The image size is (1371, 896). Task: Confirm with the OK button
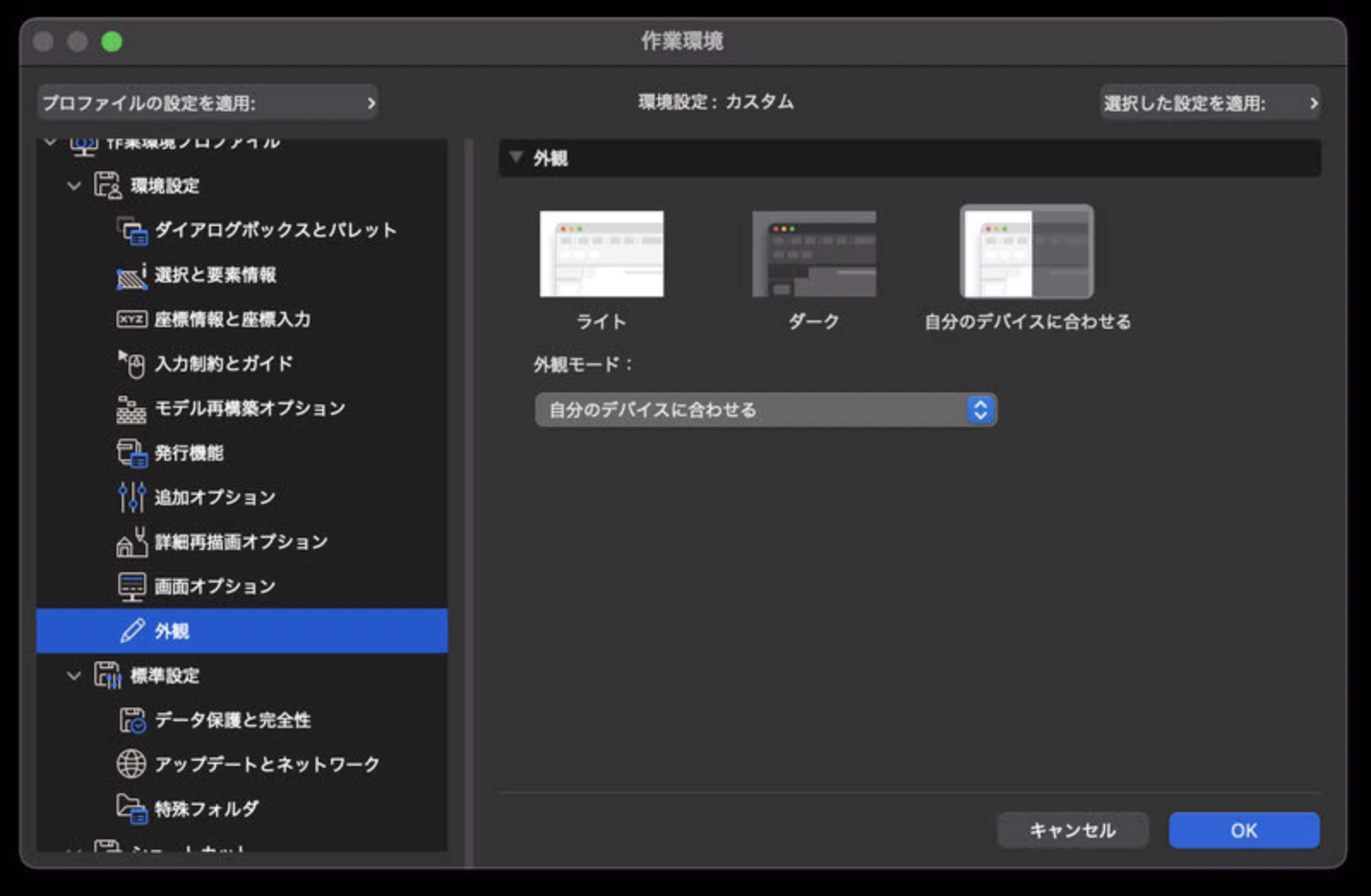point(1244,830)
